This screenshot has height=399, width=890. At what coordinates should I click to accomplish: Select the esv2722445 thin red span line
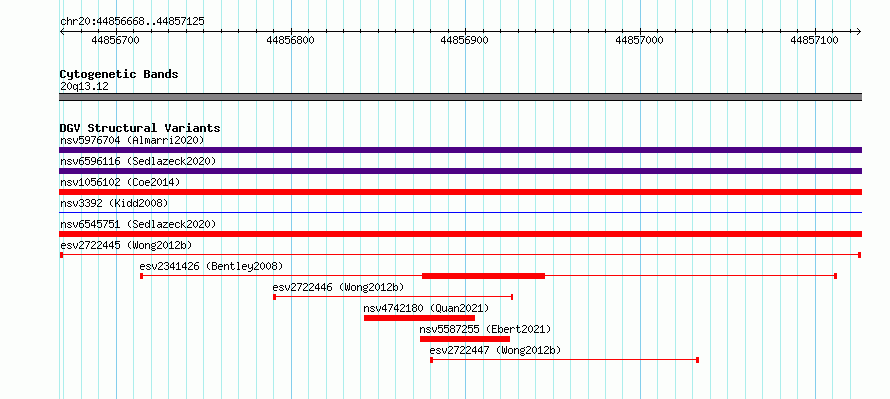tap(460, 255)
